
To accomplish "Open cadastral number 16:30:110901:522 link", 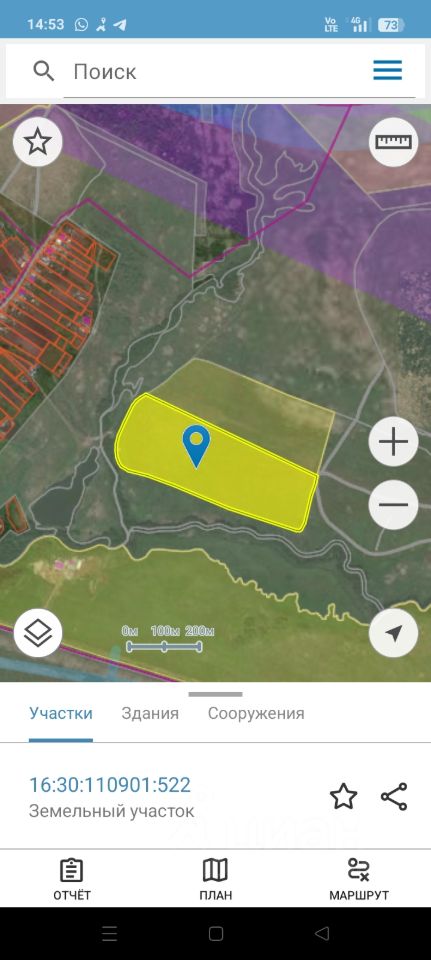I will [110, 785].
